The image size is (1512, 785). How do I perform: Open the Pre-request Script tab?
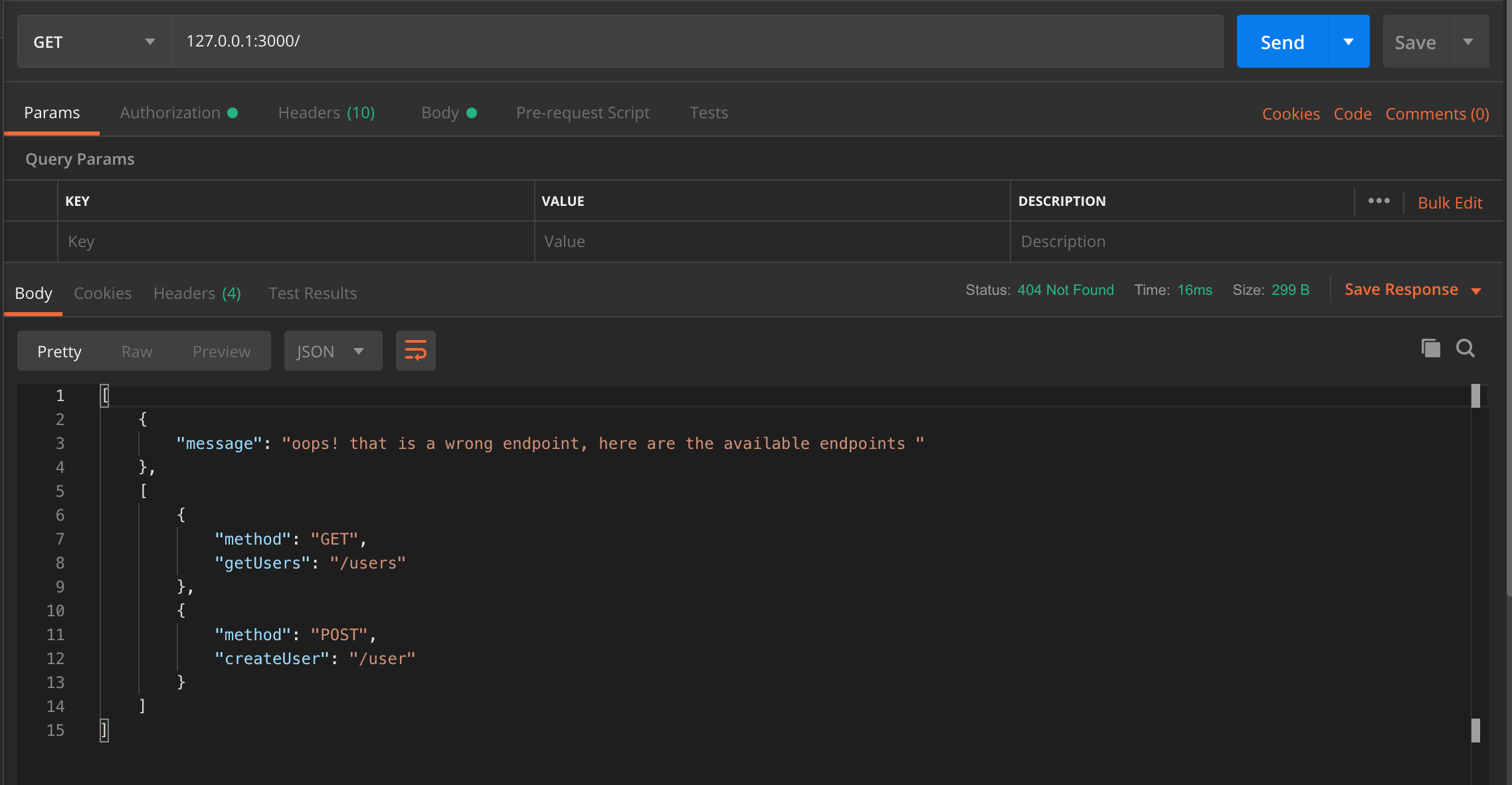tap(583, 112)
